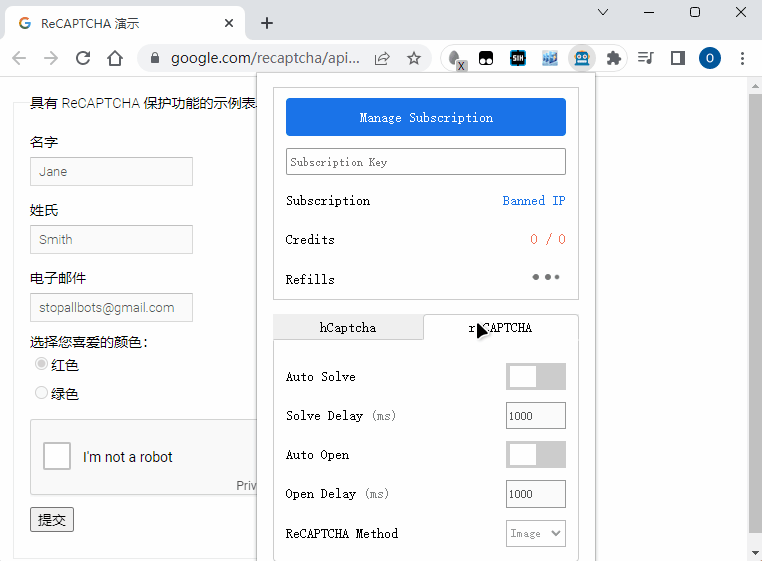The height and width of the screenshot is (561, 762).
Task: Click the Refills label text
Action: coord(310,280)
